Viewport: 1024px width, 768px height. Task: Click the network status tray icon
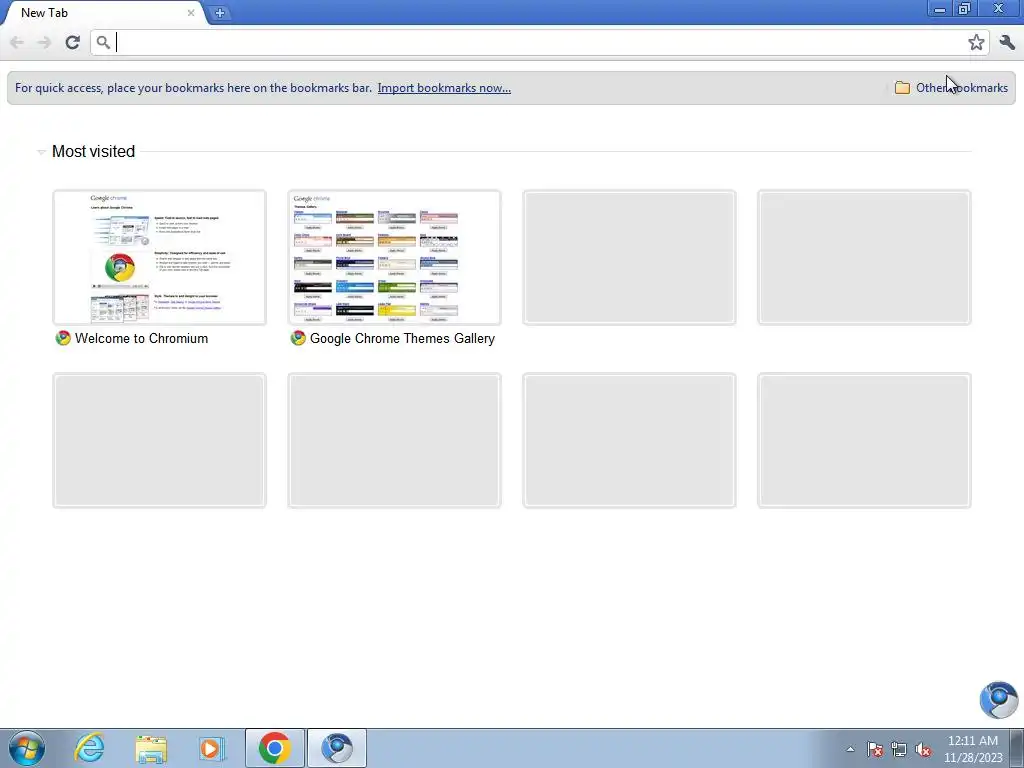(899, 749)
